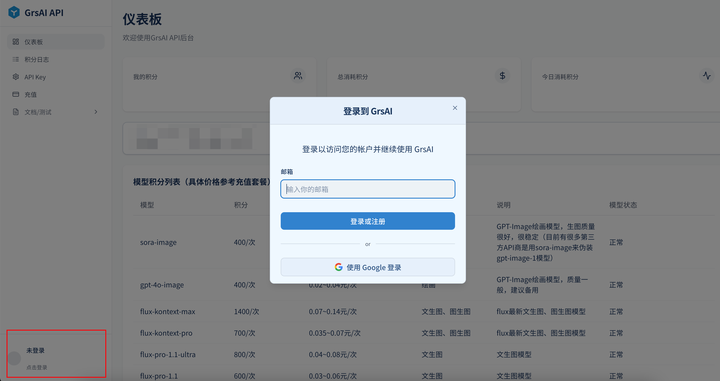The width and height of the screenshot is (720, 381).
Task: Click 正常 status in the sora-image row
Action: (616, 242)
